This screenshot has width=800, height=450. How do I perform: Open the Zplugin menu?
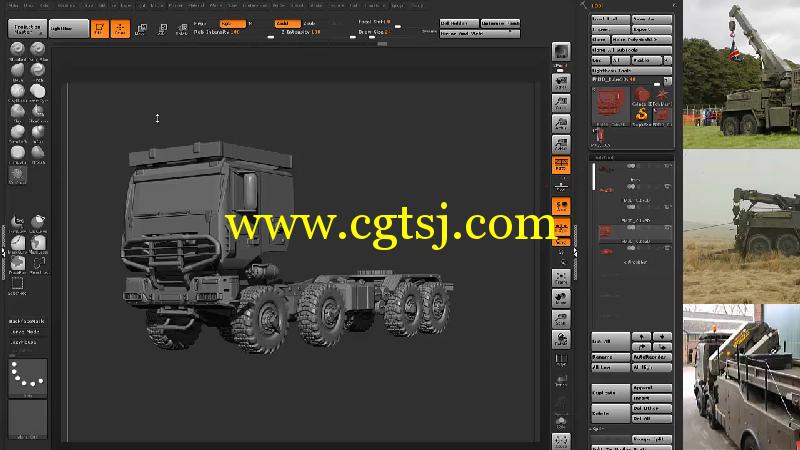(x=397, y=5)
